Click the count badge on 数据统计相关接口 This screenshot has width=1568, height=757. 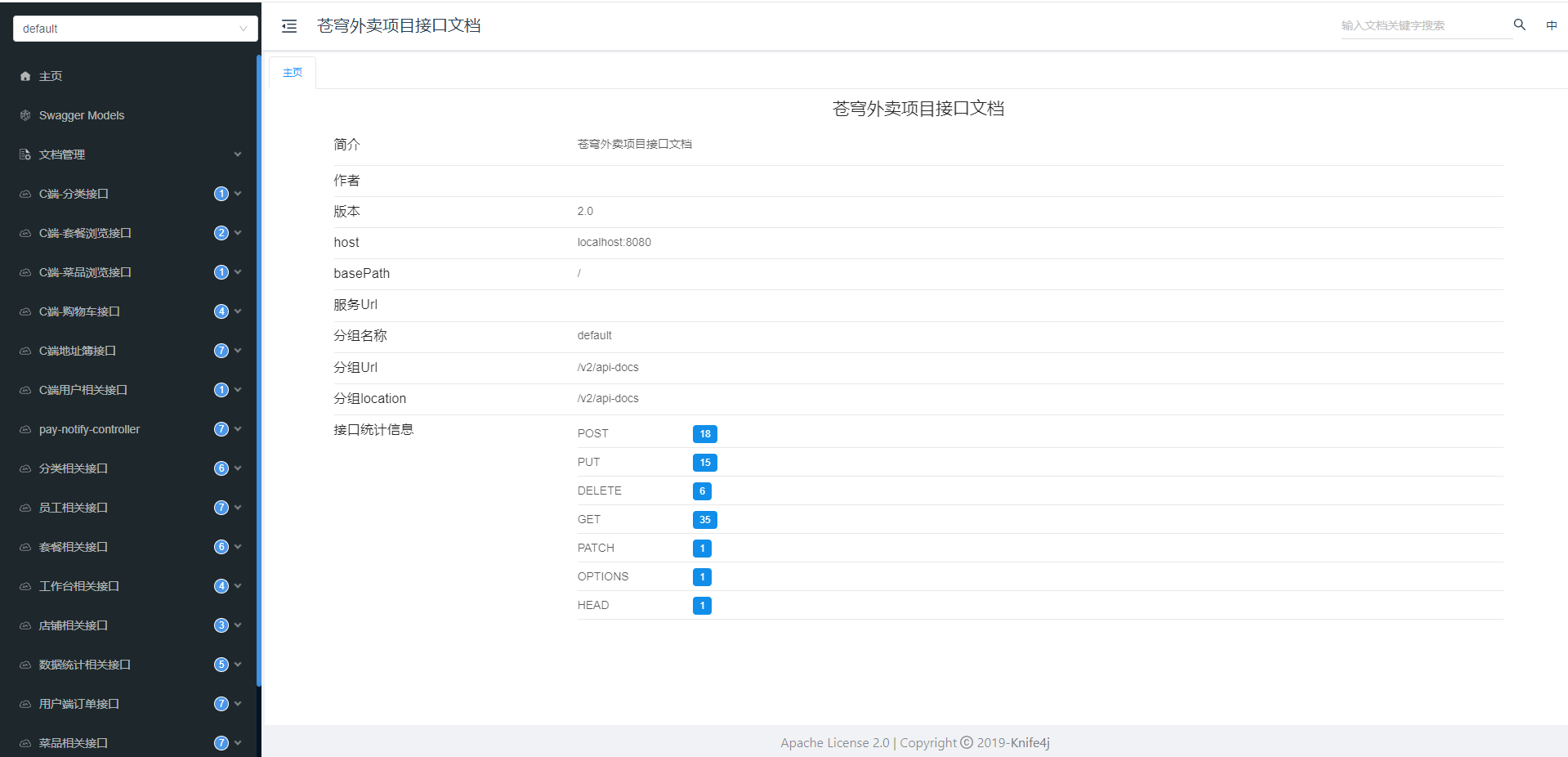(x=221, y=665)
